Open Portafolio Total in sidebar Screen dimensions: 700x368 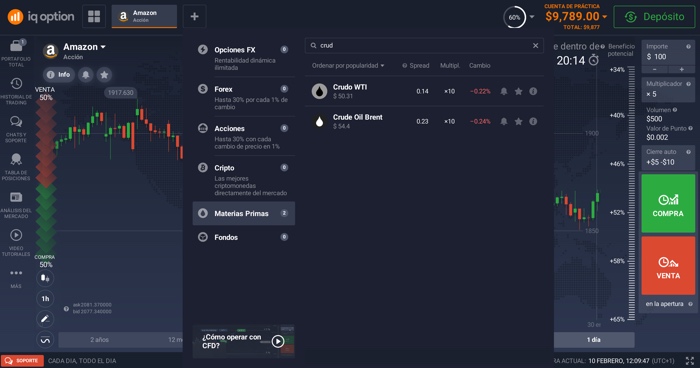tap(16, 53)
